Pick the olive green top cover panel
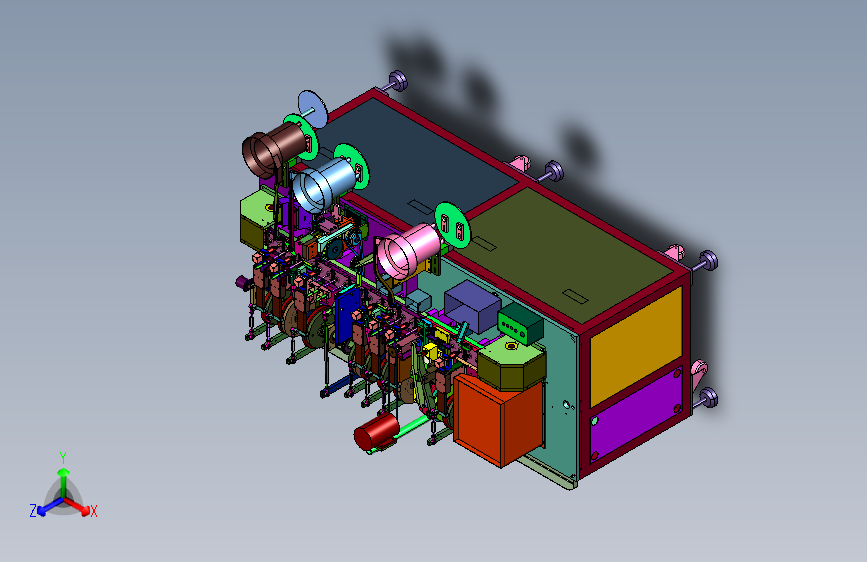 point(570,254)
